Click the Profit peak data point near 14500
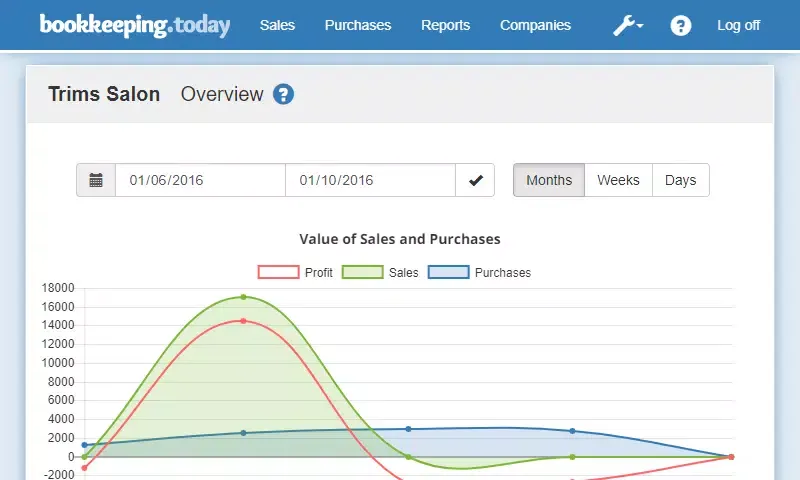Screen dimensions: 800x480 click(x=243, y=321)
